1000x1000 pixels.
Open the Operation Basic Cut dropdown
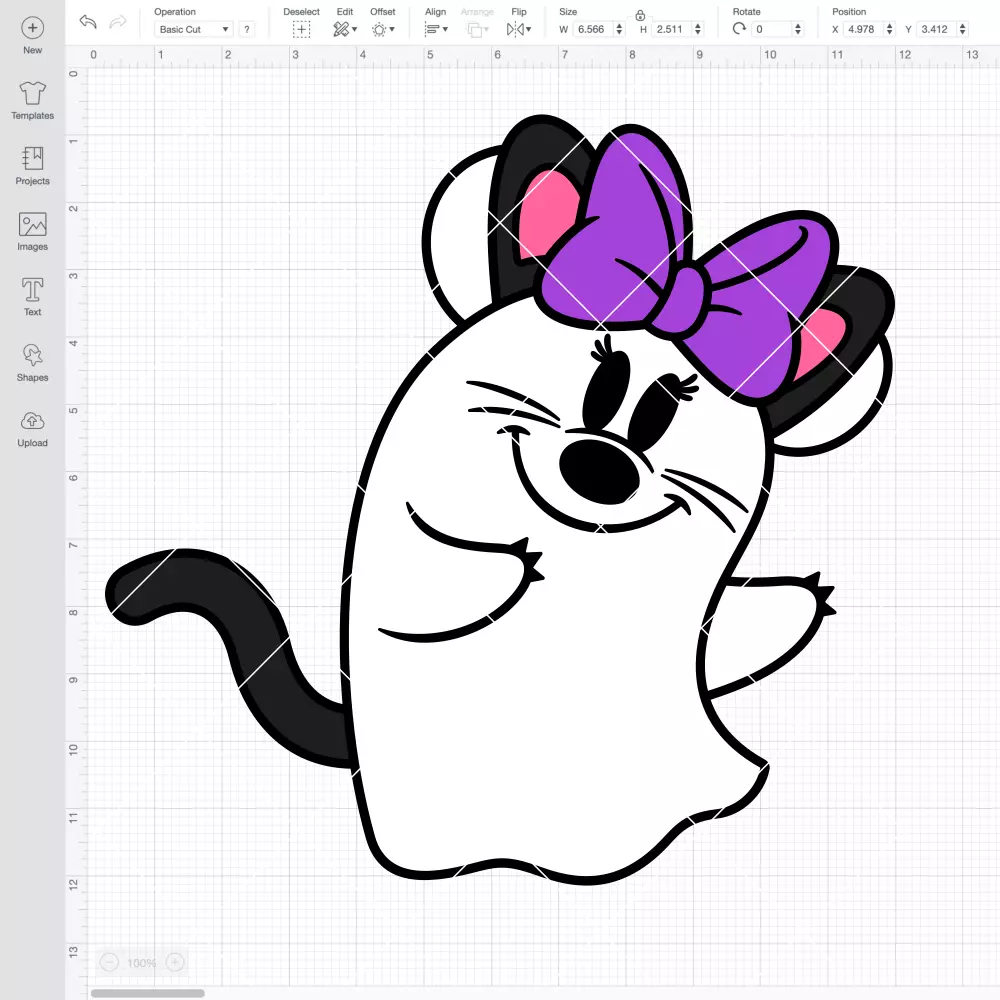coord(193,29)
